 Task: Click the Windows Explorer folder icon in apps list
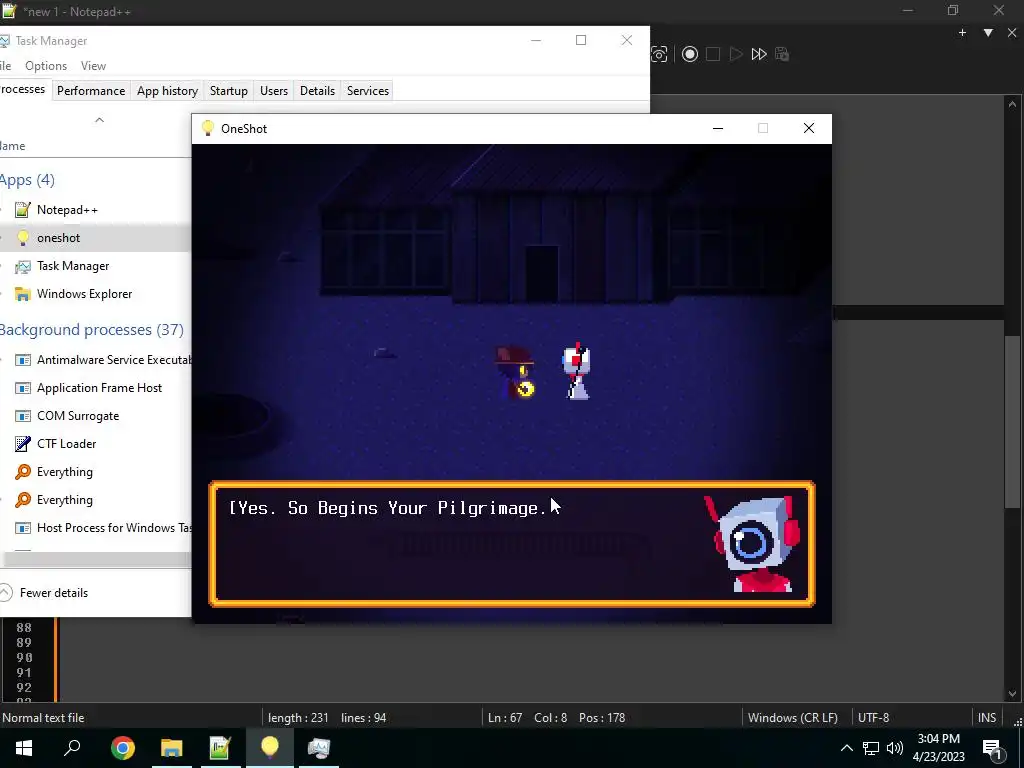point(23,294)
